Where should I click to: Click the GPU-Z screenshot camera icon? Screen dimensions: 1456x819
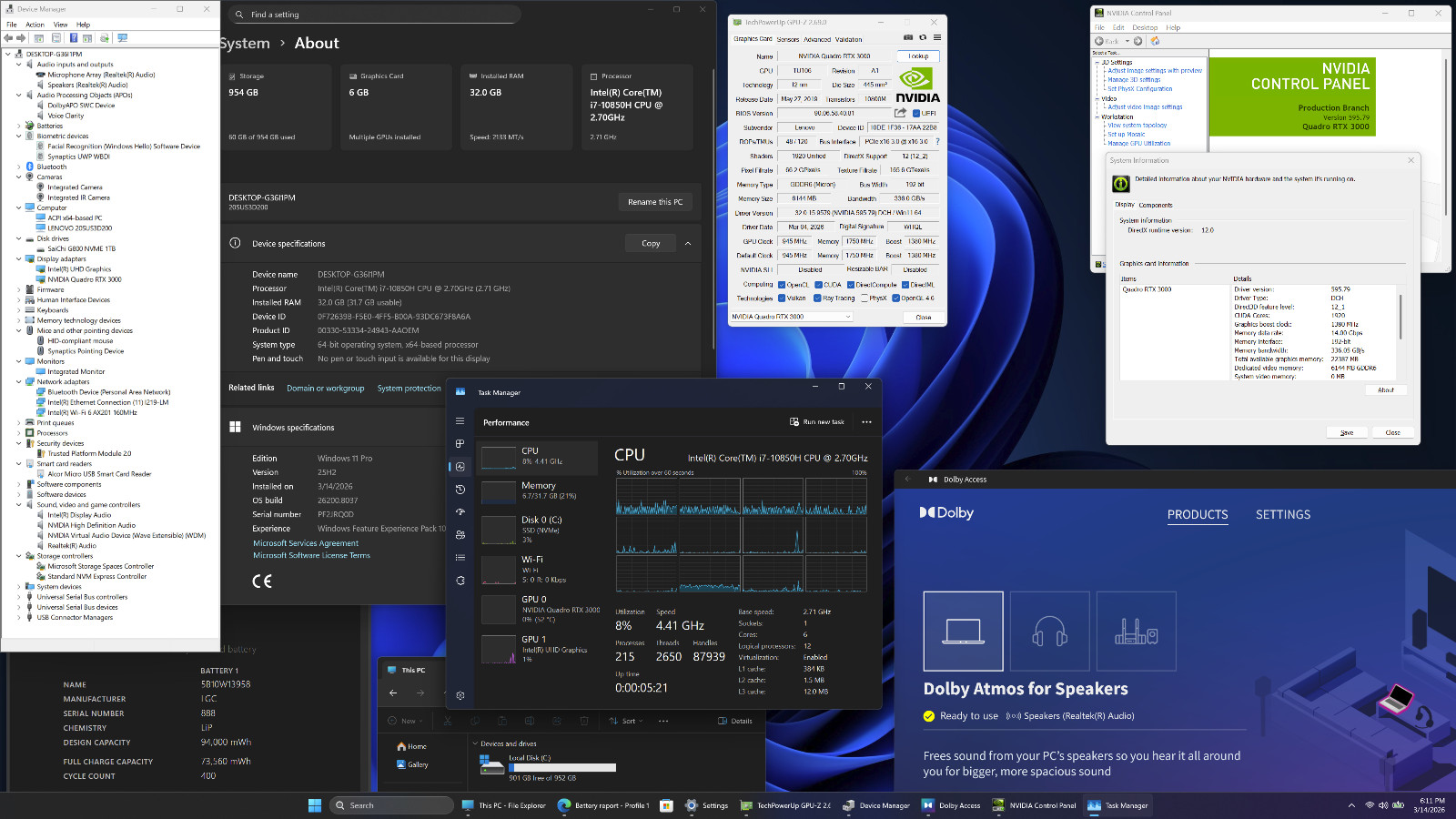click(907, 38)
